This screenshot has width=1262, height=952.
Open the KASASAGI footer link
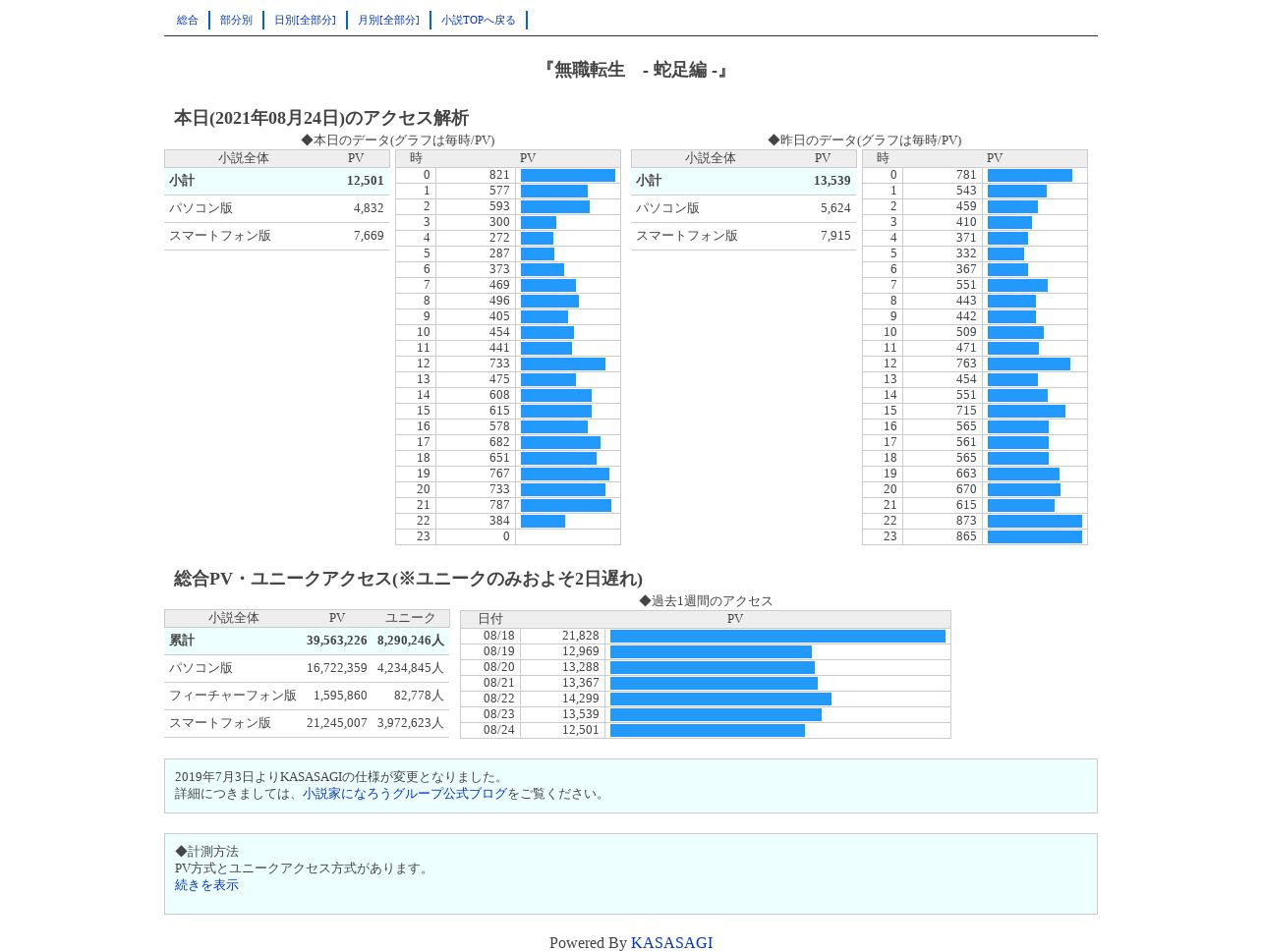[671, 942]
